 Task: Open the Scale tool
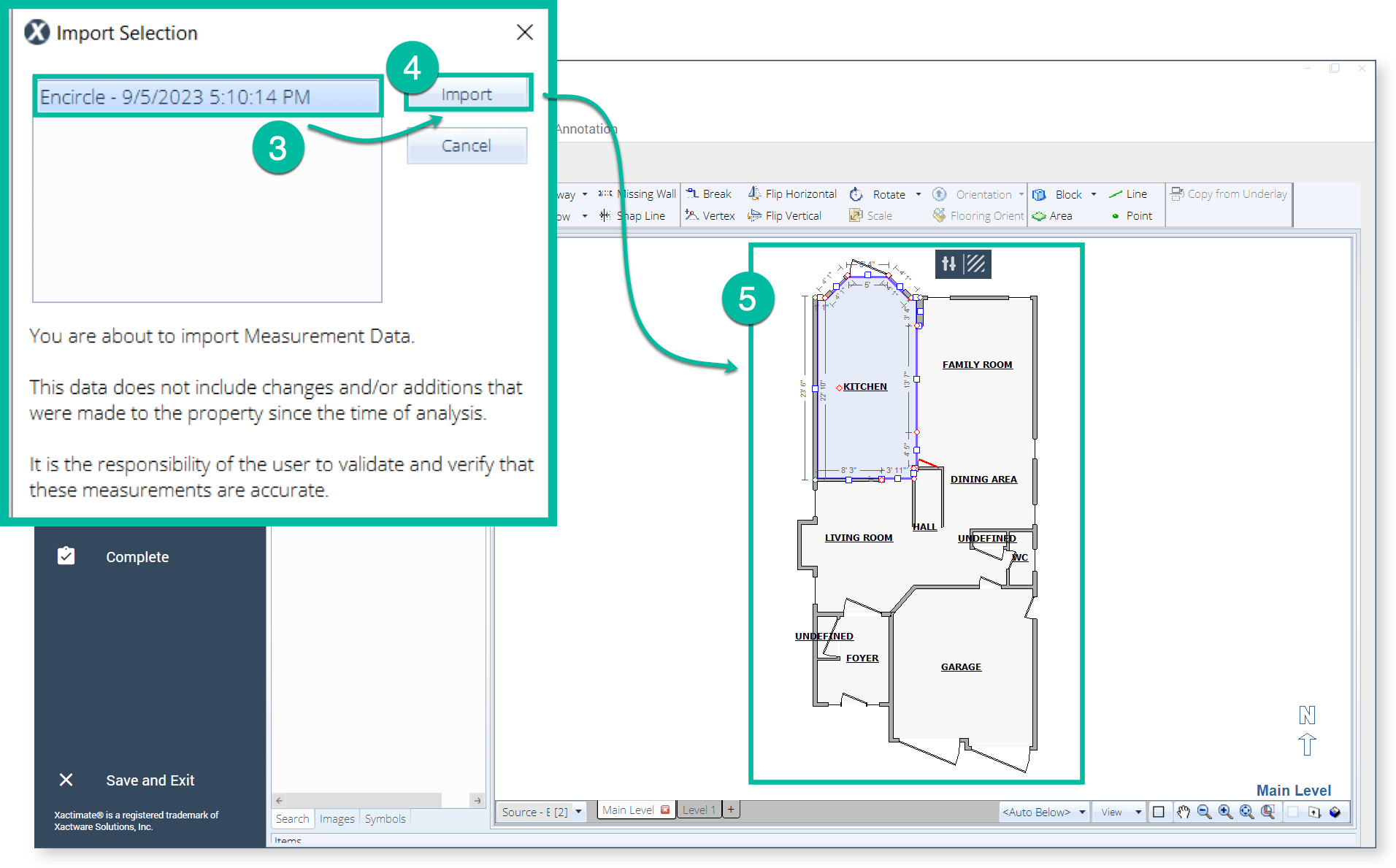[x=872, y=215]
